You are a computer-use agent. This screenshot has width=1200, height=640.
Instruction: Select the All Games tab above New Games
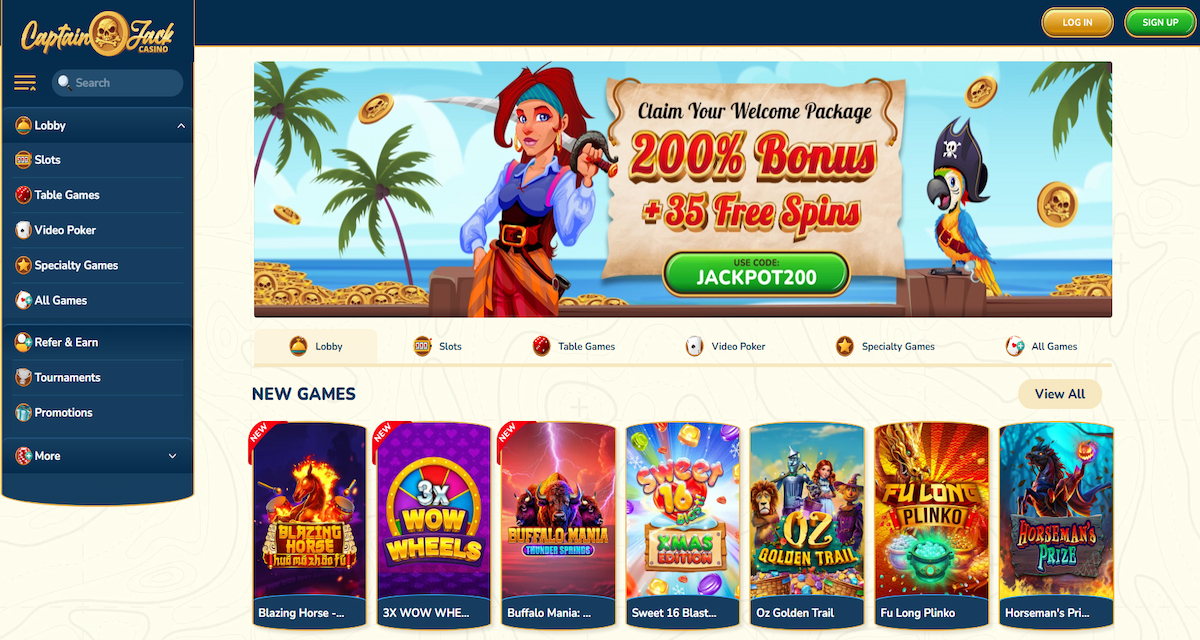point(1042,346)
